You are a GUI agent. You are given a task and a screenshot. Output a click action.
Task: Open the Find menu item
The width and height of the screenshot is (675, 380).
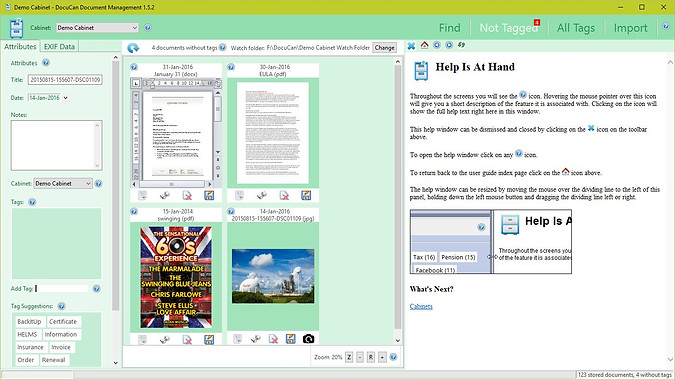(x=449, y=28)
